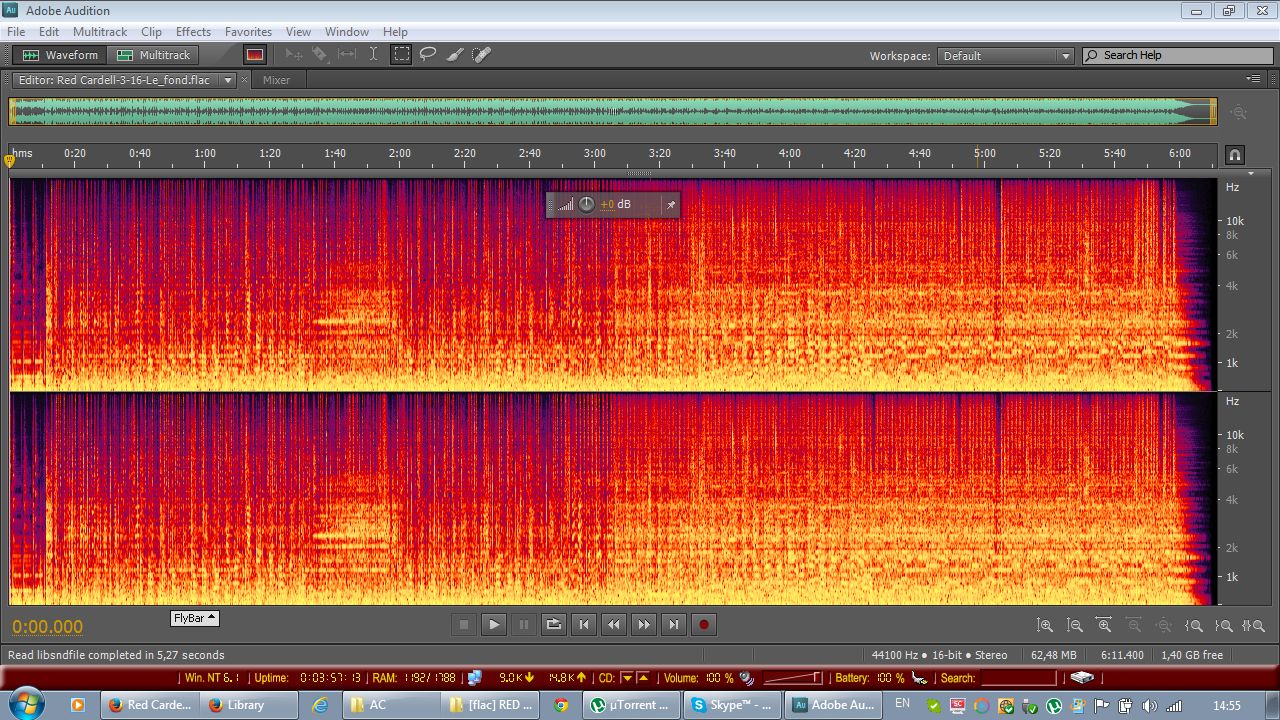The width and height of the screenshot is (1280, 720).
Task: Zoom out full on both axes
Action: (1164, 626)
